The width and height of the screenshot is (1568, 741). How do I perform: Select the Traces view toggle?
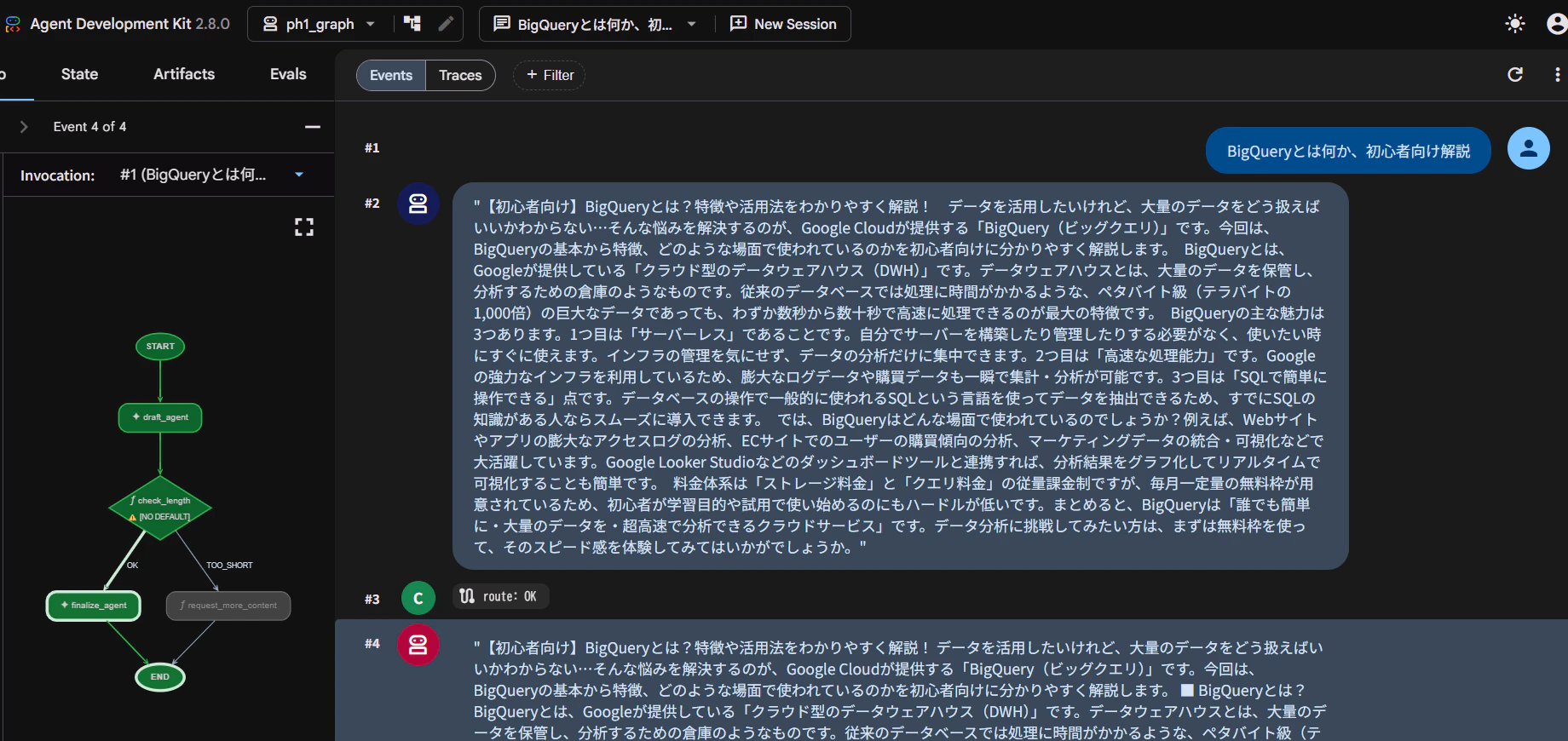click(460, 75)
